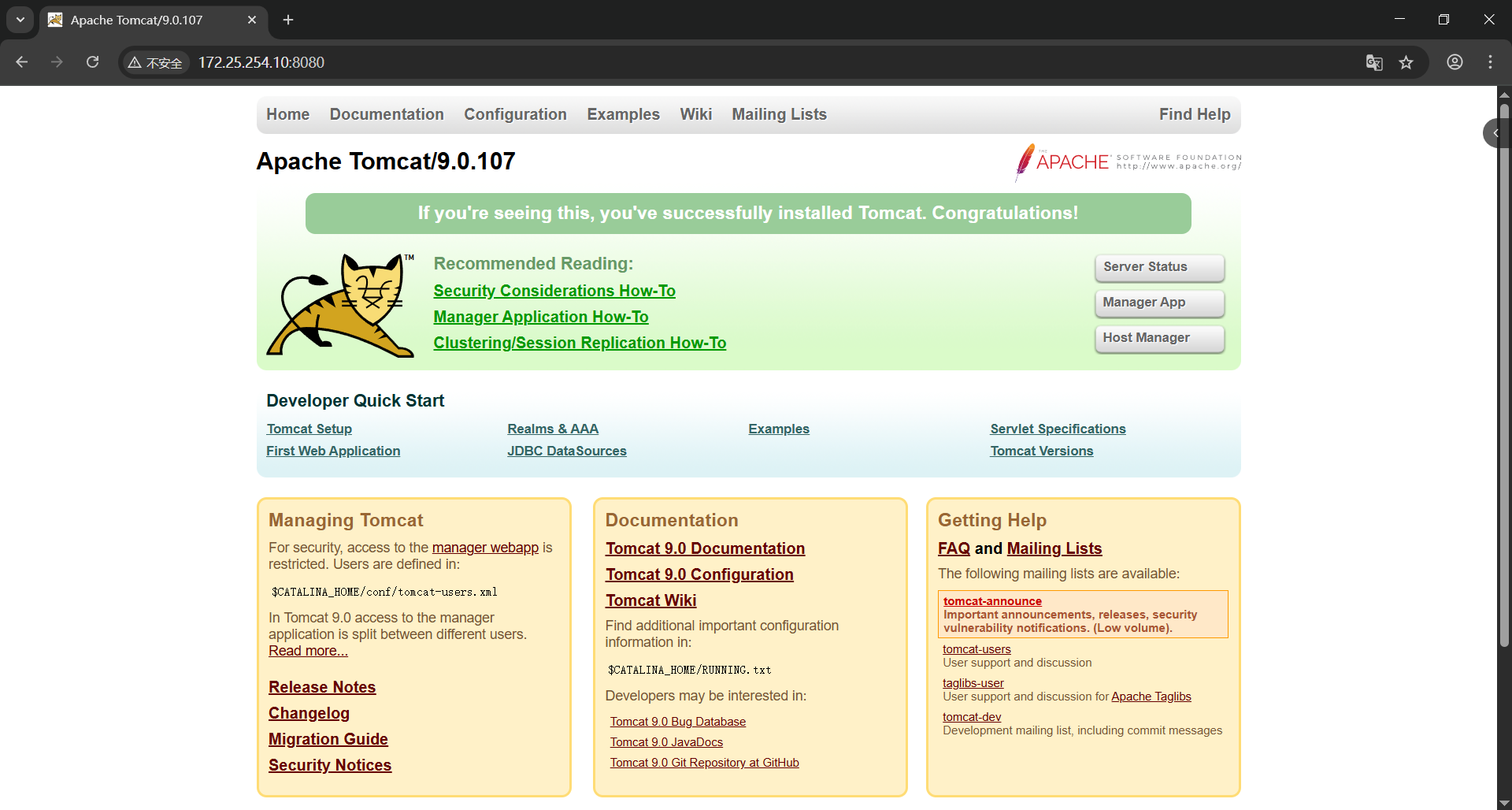
Task: Click the browser forward arrow
Action: (57, 62)
